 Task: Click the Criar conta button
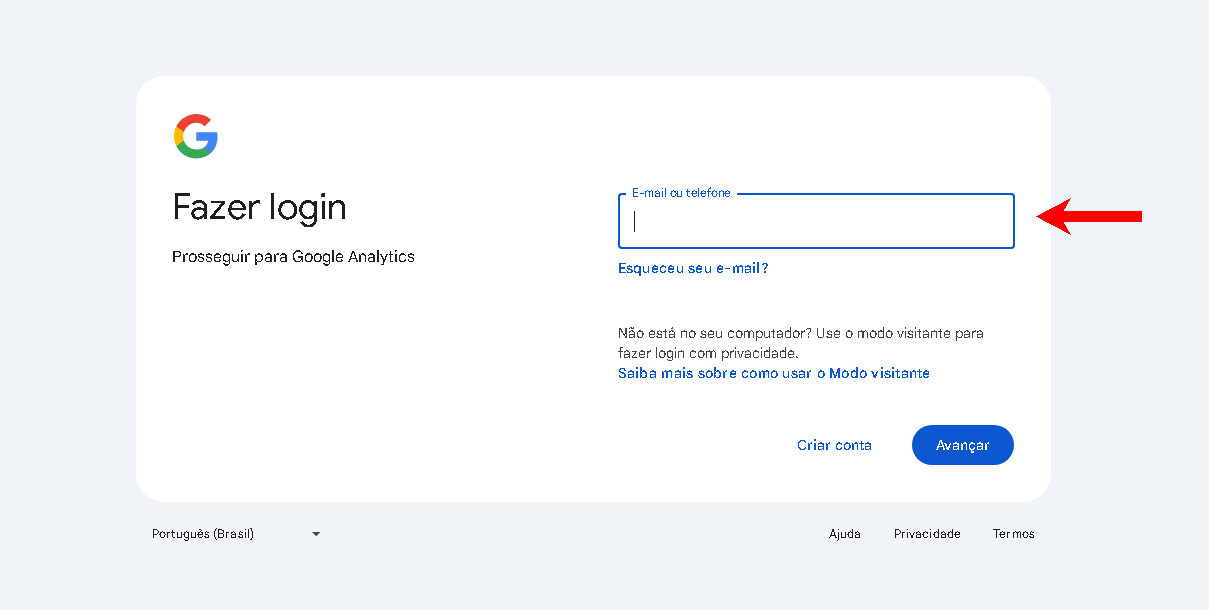click(x=834, y=445)
